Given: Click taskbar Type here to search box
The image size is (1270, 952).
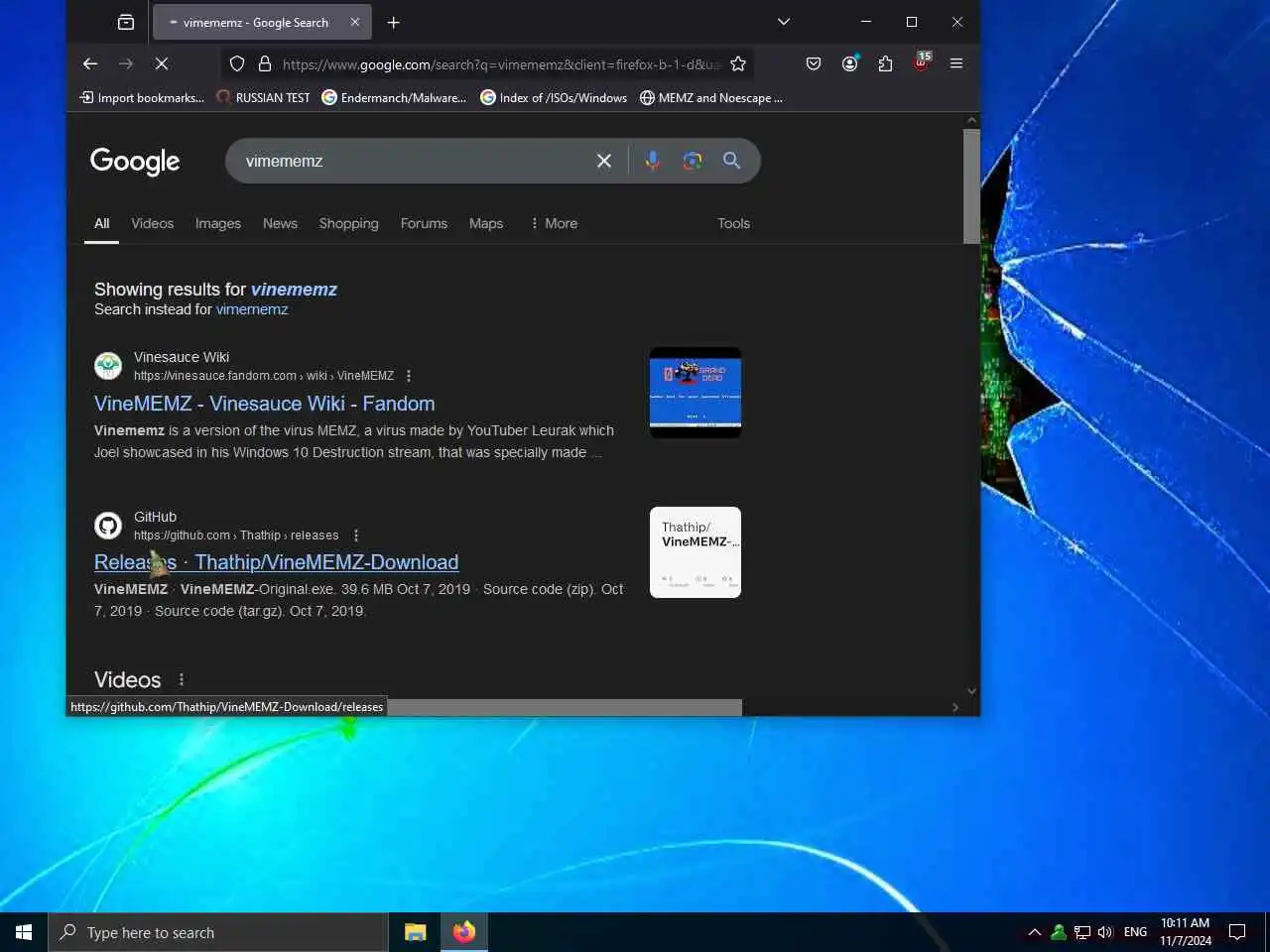Looking at the screenshot, I should [x=218, y=932].
